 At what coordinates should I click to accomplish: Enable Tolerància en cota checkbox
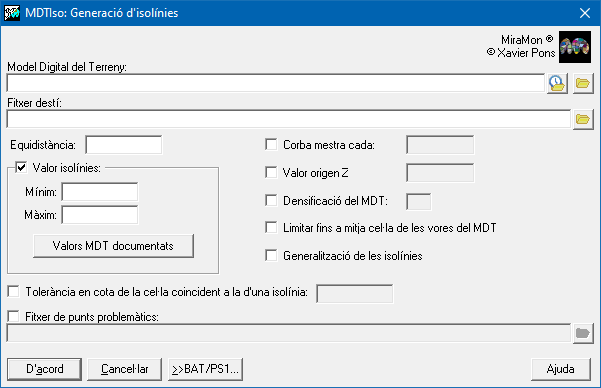[13, 291]
